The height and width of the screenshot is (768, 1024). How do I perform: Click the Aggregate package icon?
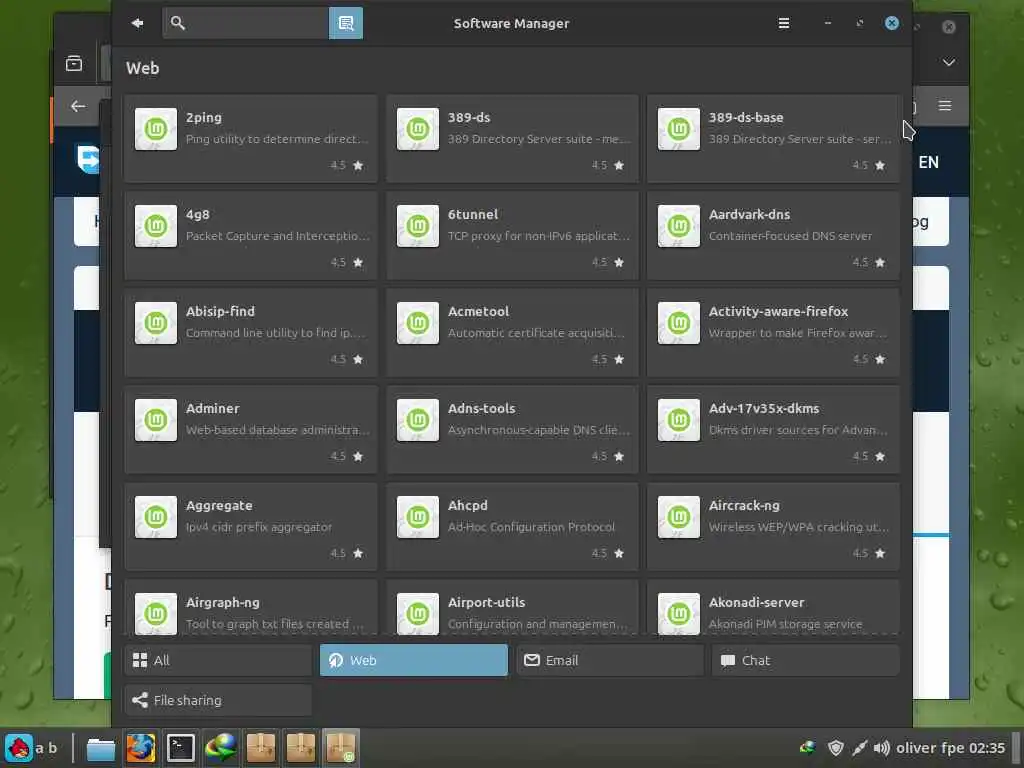pos(156,517)
